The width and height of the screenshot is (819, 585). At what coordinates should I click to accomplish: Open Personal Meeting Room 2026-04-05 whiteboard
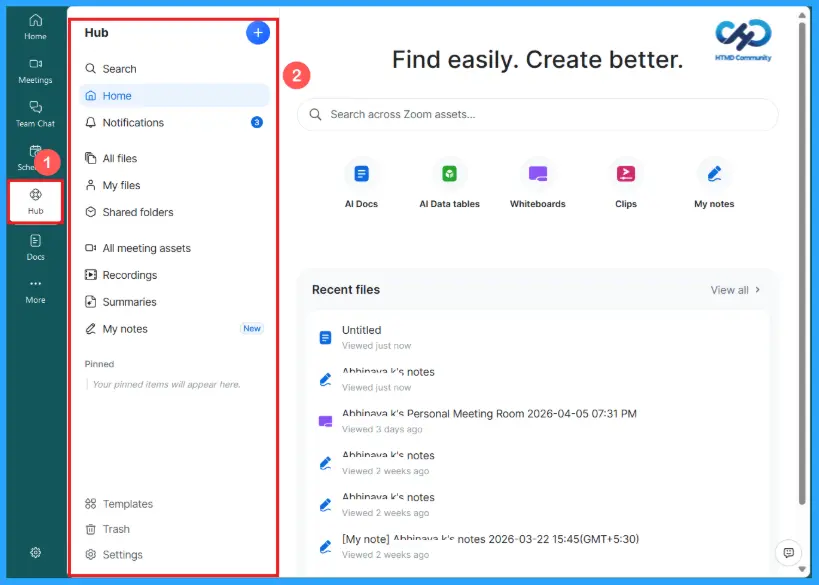(x=537, y=421)
